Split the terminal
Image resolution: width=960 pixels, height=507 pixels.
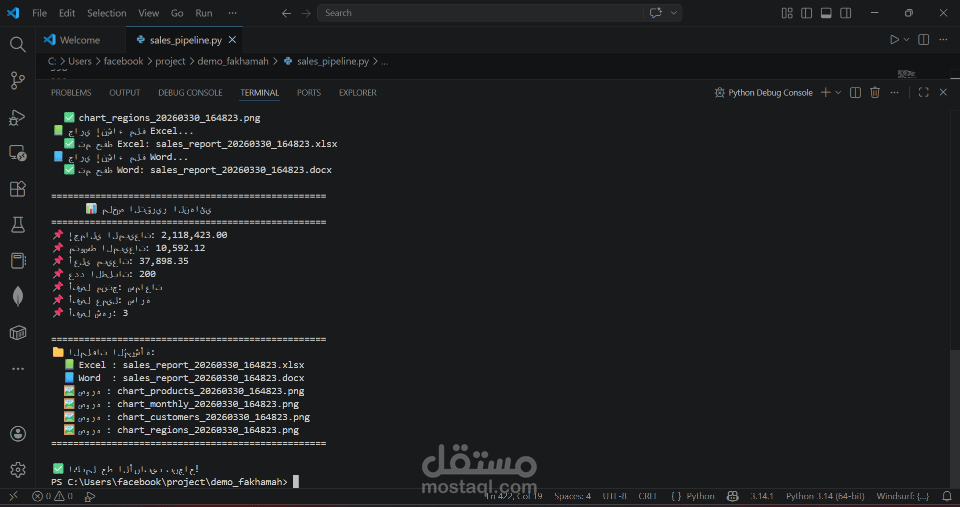[855, 92]
